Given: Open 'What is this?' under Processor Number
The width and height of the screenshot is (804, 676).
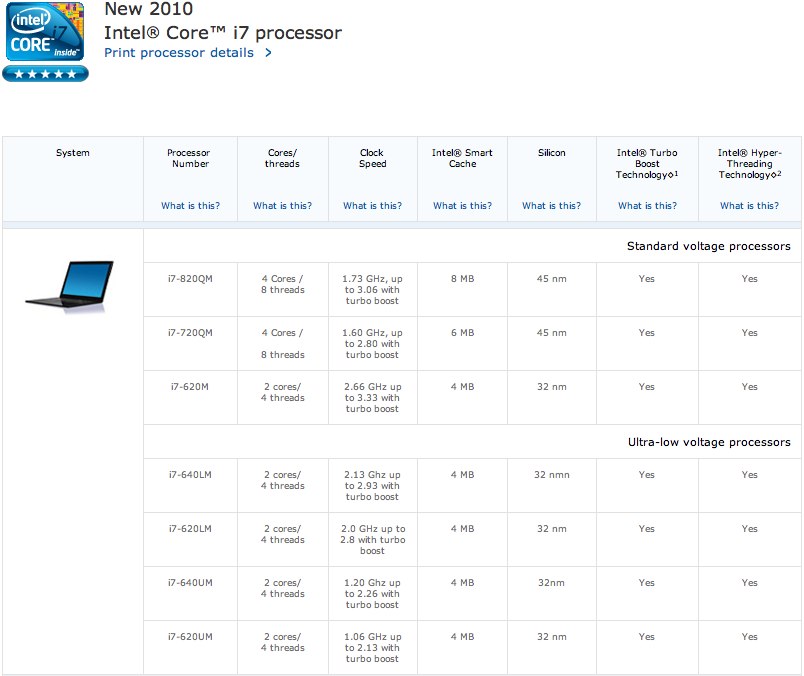Looking at the screenshot, I should click(190, 206).
